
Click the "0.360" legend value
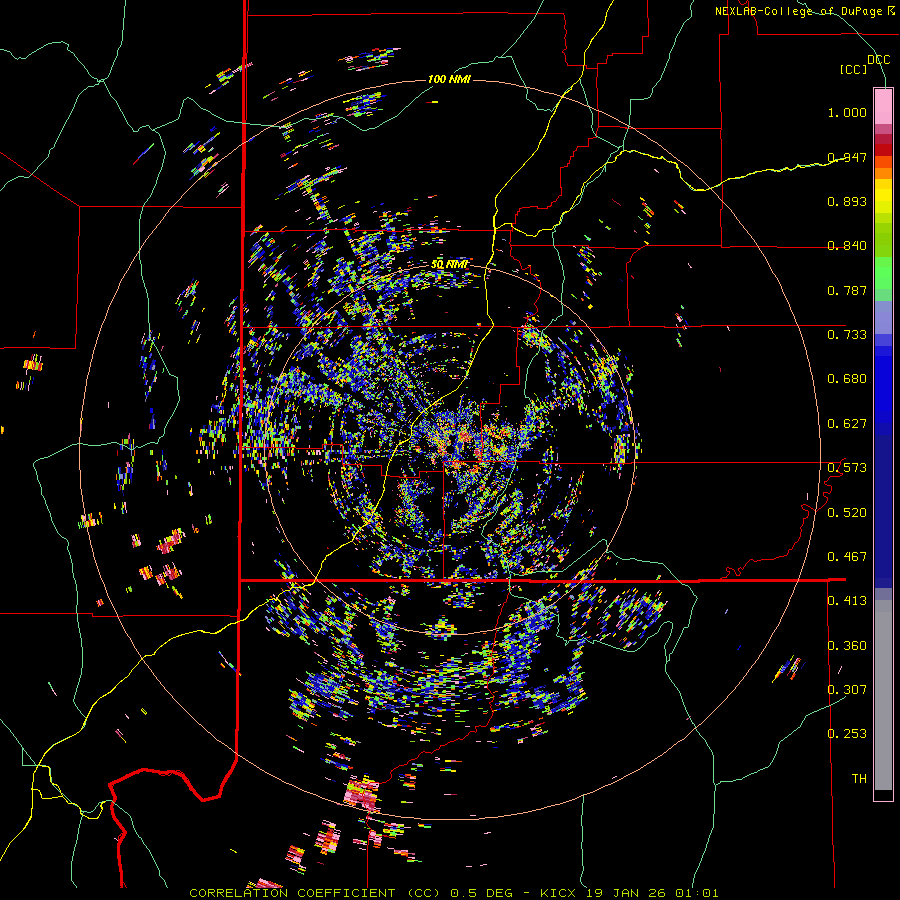click(847, 646)
